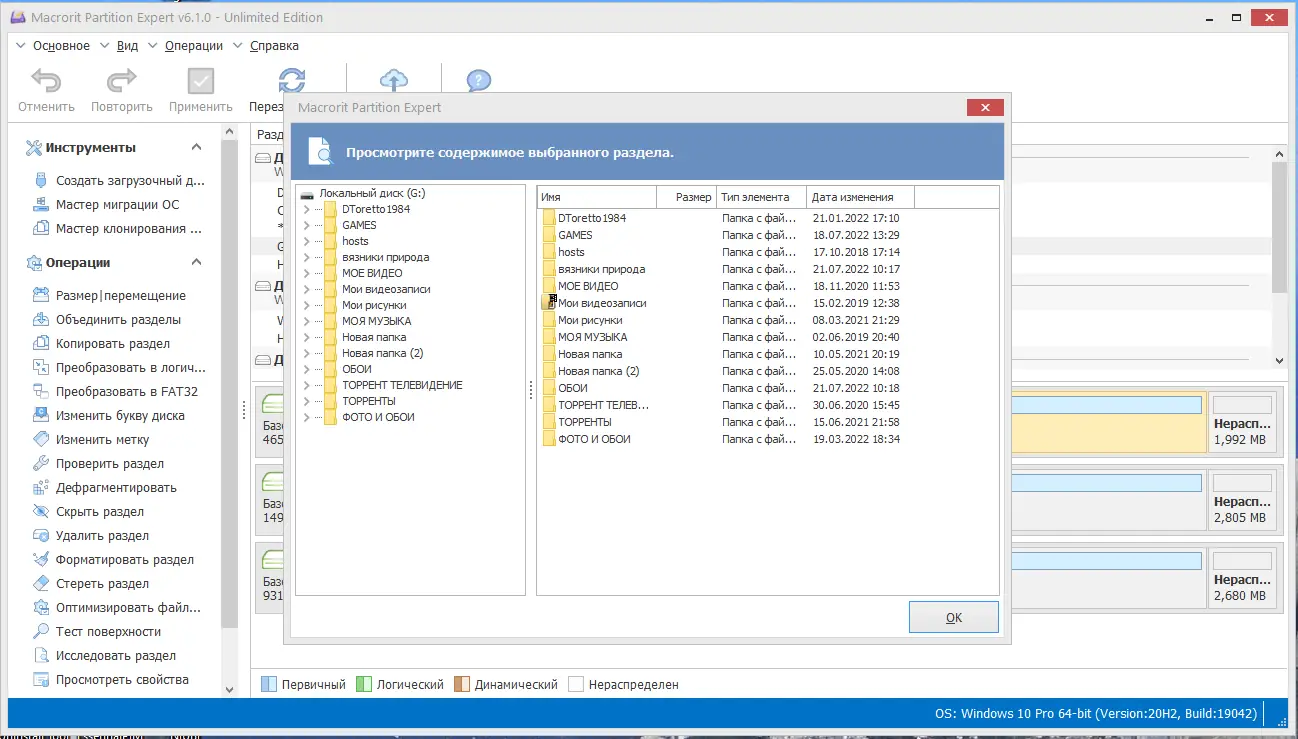The width and height of the screenshot is (1298, 739).
Task: Click Первичный legend color swatch
Action: coord(268,685)
